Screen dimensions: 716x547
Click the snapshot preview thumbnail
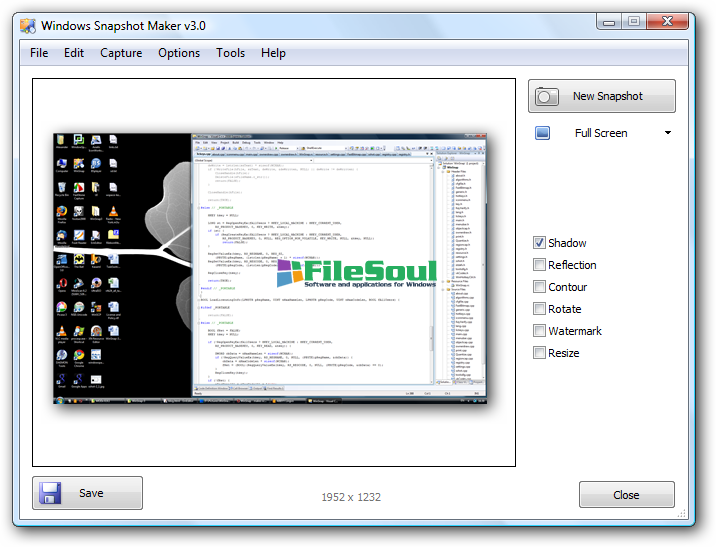pos(270,268)
